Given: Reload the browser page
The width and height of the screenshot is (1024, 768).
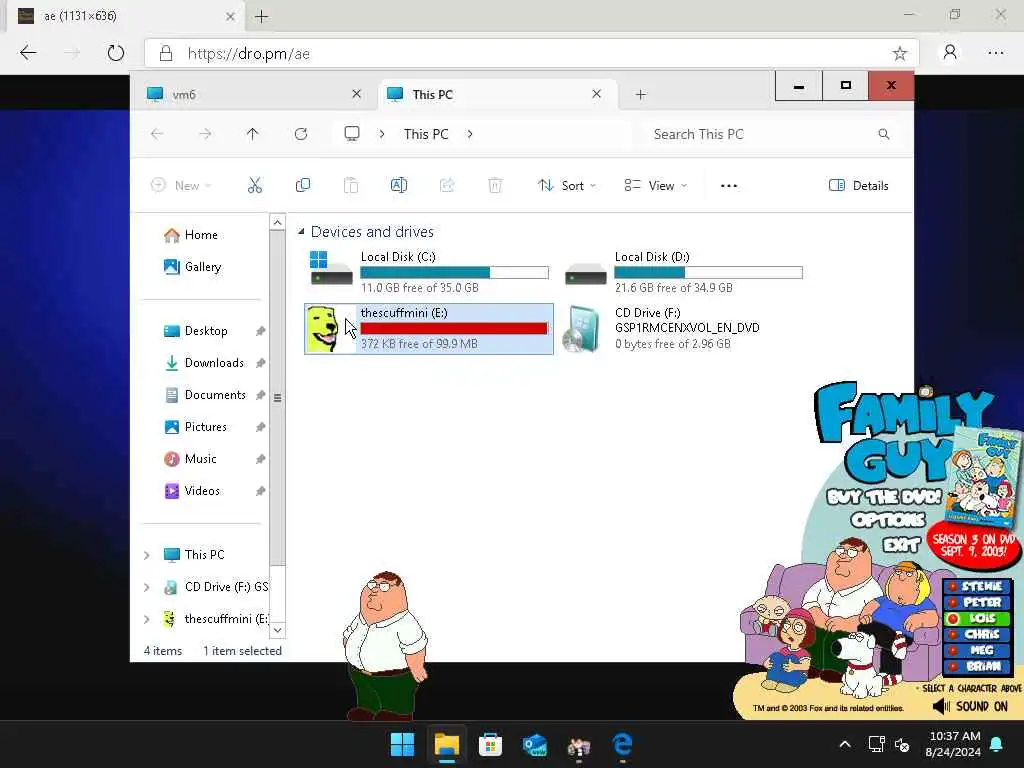Looking at the screenshot, I should point(116,53).
